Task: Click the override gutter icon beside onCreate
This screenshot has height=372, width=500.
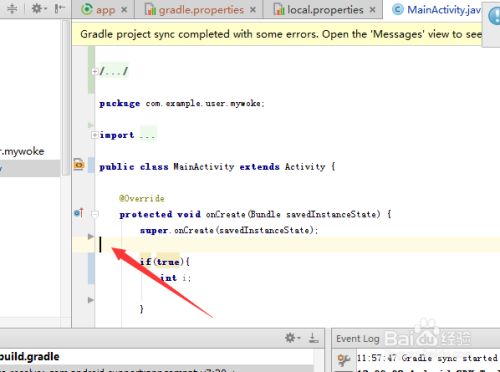Action: [x=79, y=213]
